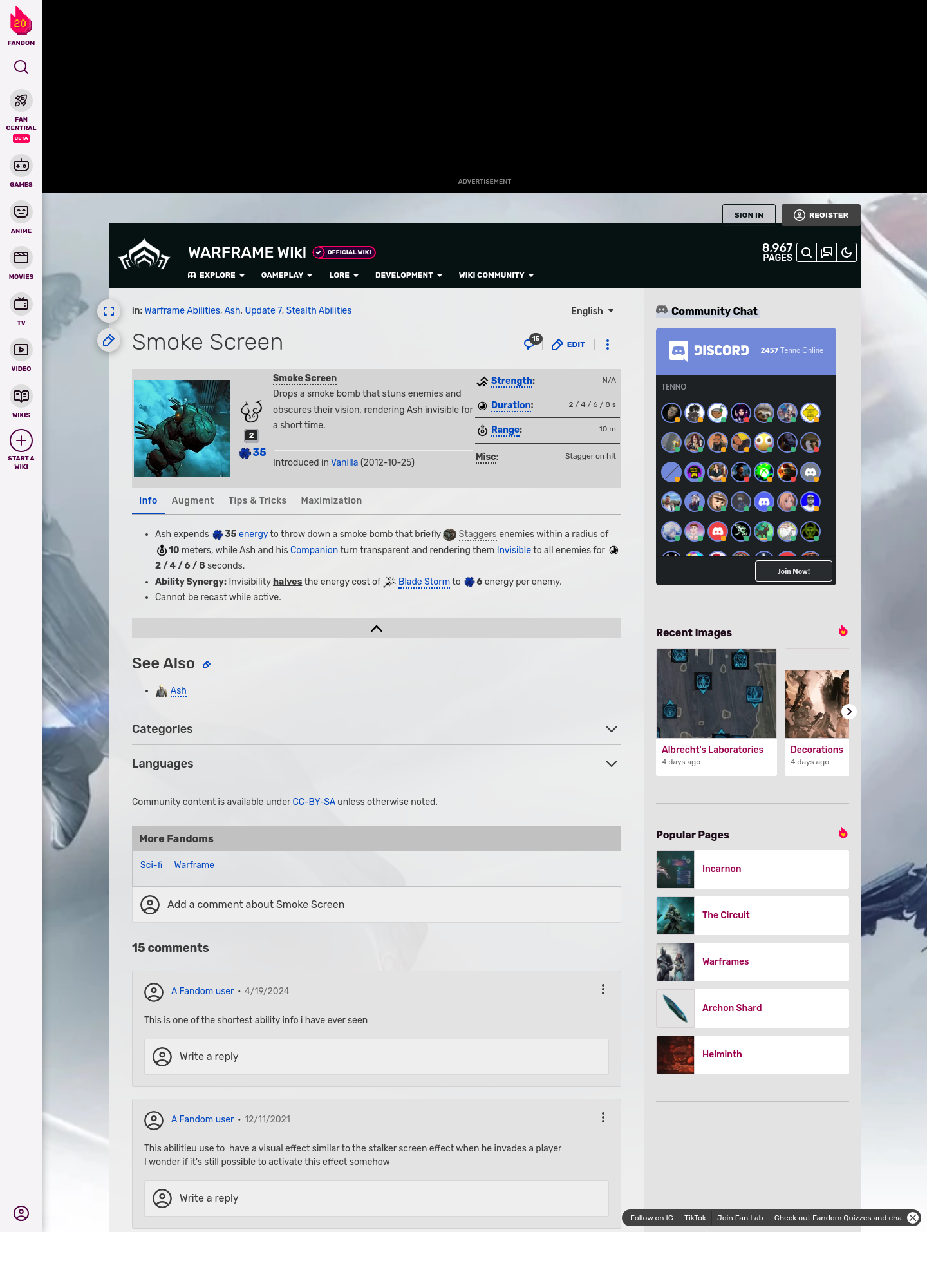This screenshot has width=927, height=1288.
Task: Click the Sign In button
Action: [x=749, y=215]
